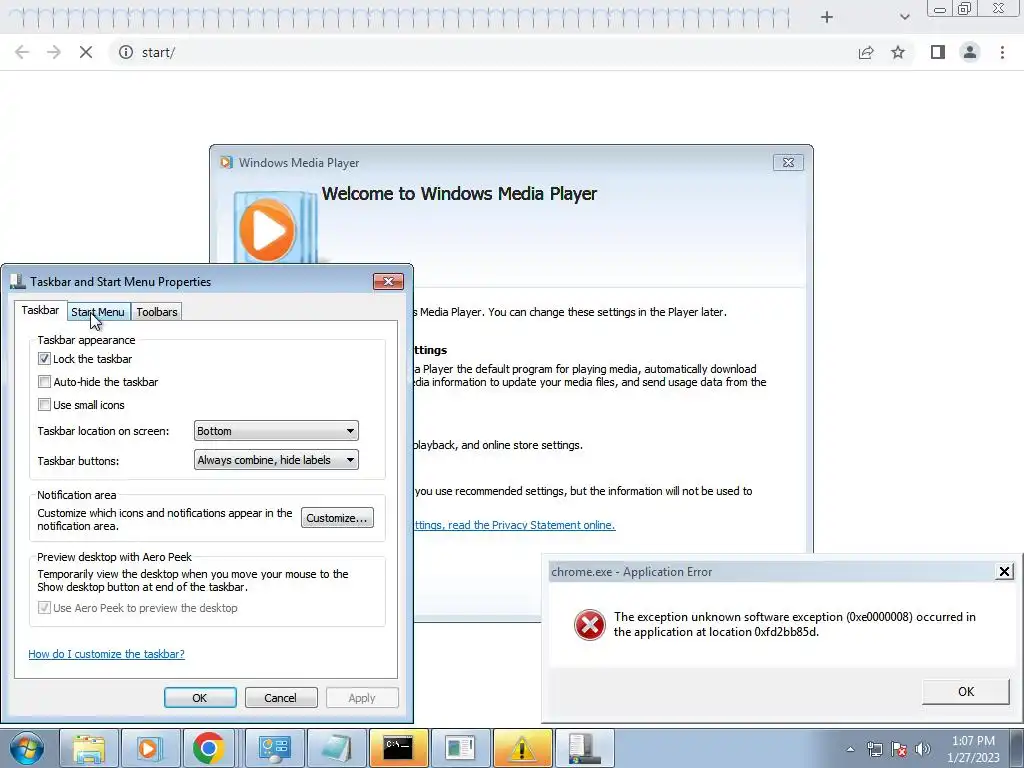Viewport: 1024px width, 768px height.
Task: Go back in Chrome
Action: click(x=22, y=52)
